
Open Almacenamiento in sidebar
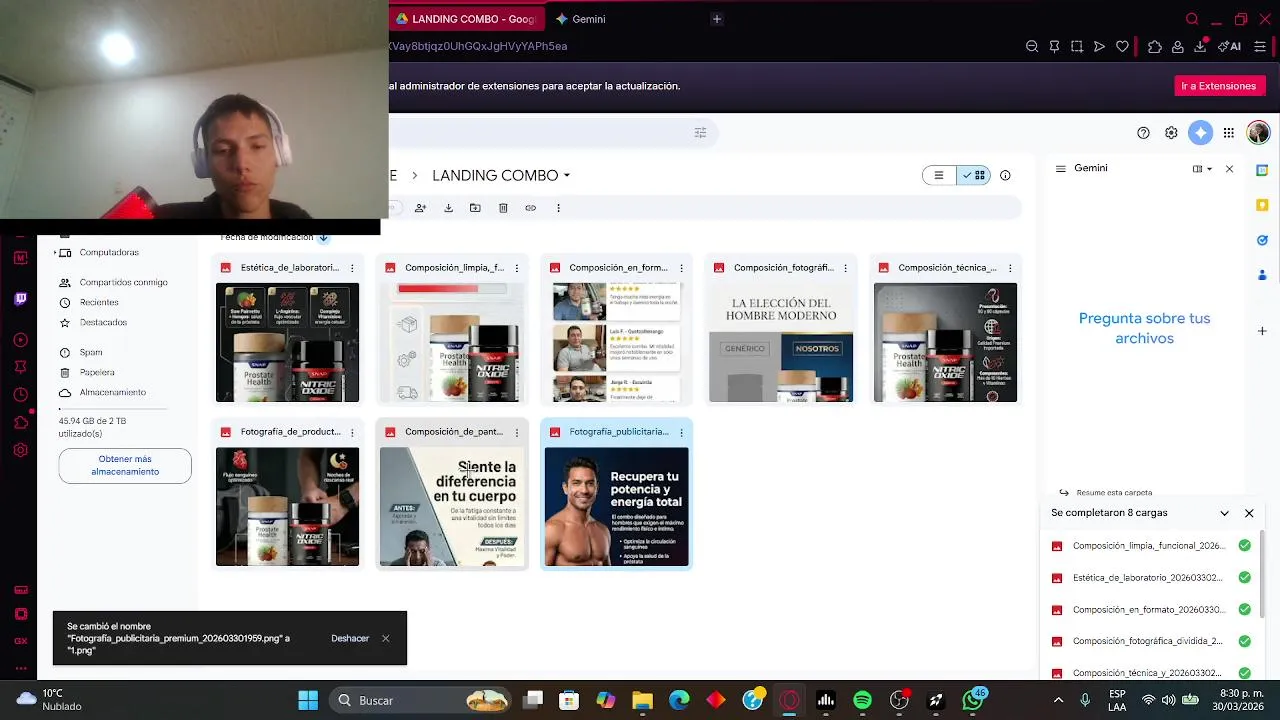[x=102, y=393]
